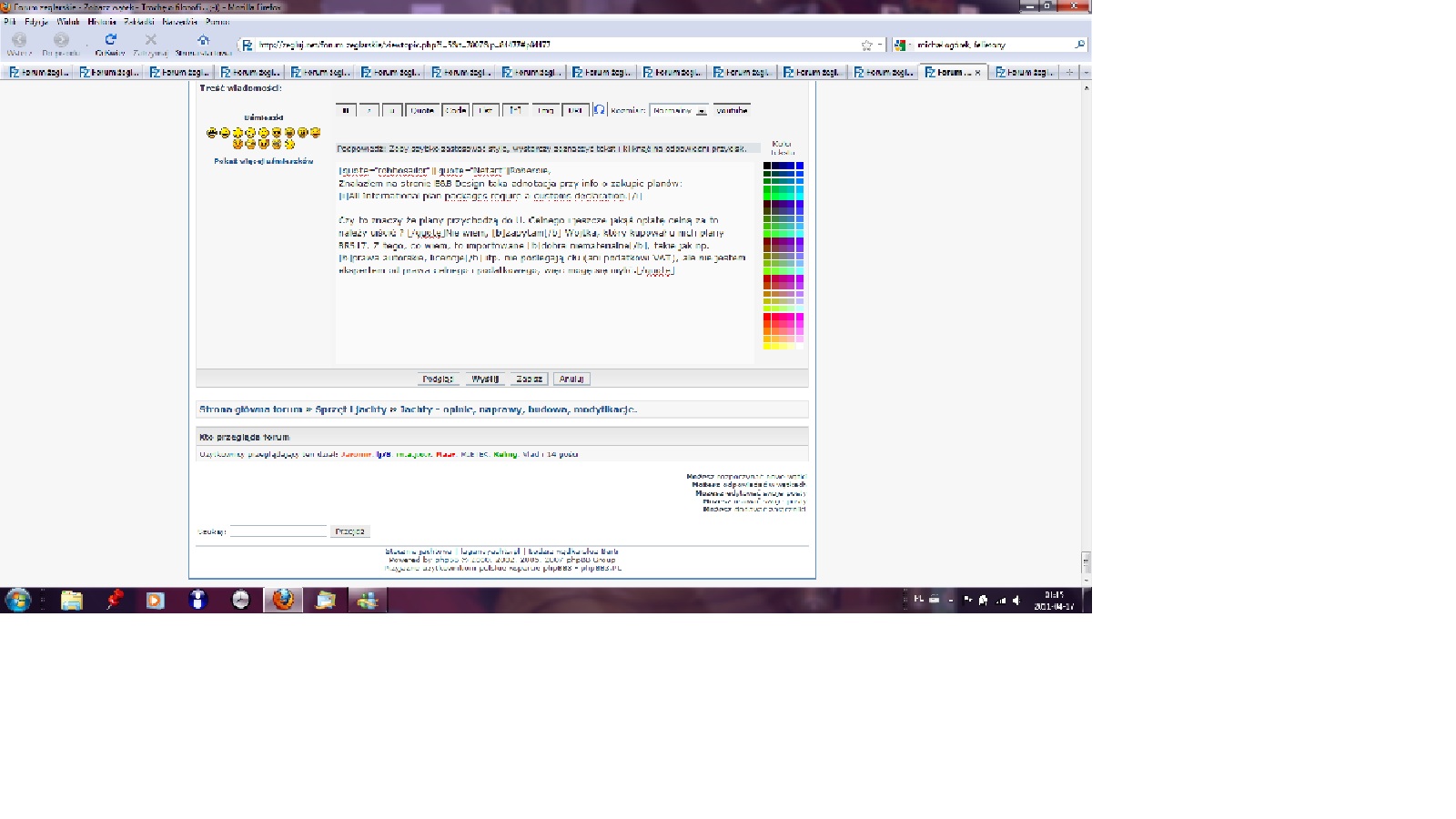This screenshot has height=819, width=1456.
Task: Click the browser Back arrow icon
Action: click(19, 40)
